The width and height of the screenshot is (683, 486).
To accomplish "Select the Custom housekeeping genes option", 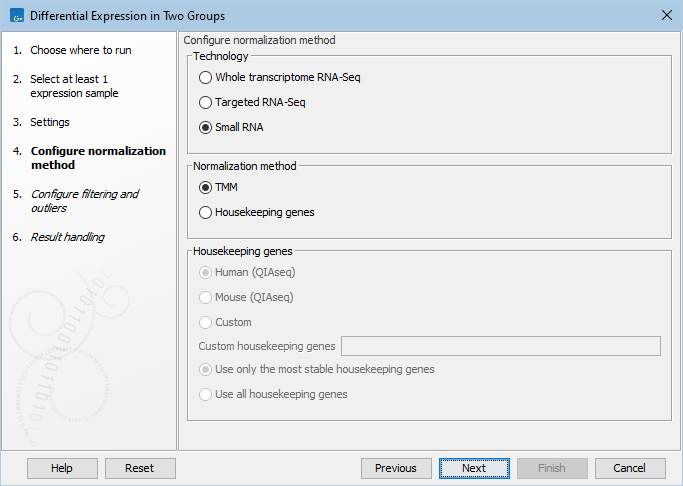I will pos(206,322).
